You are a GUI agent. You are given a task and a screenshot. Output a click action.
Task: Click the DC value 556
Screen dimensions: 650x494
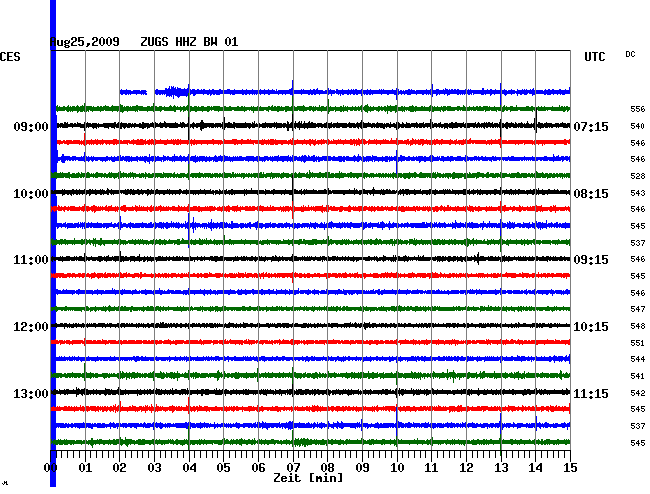[638, 109]
